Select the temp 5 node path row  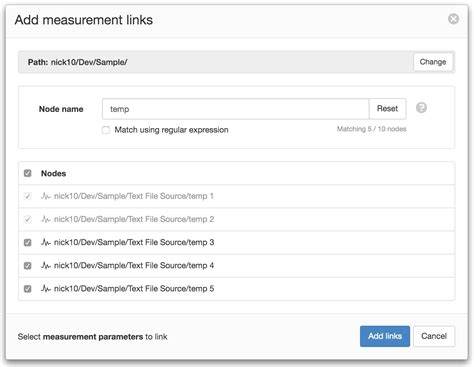tap(237, 289)
